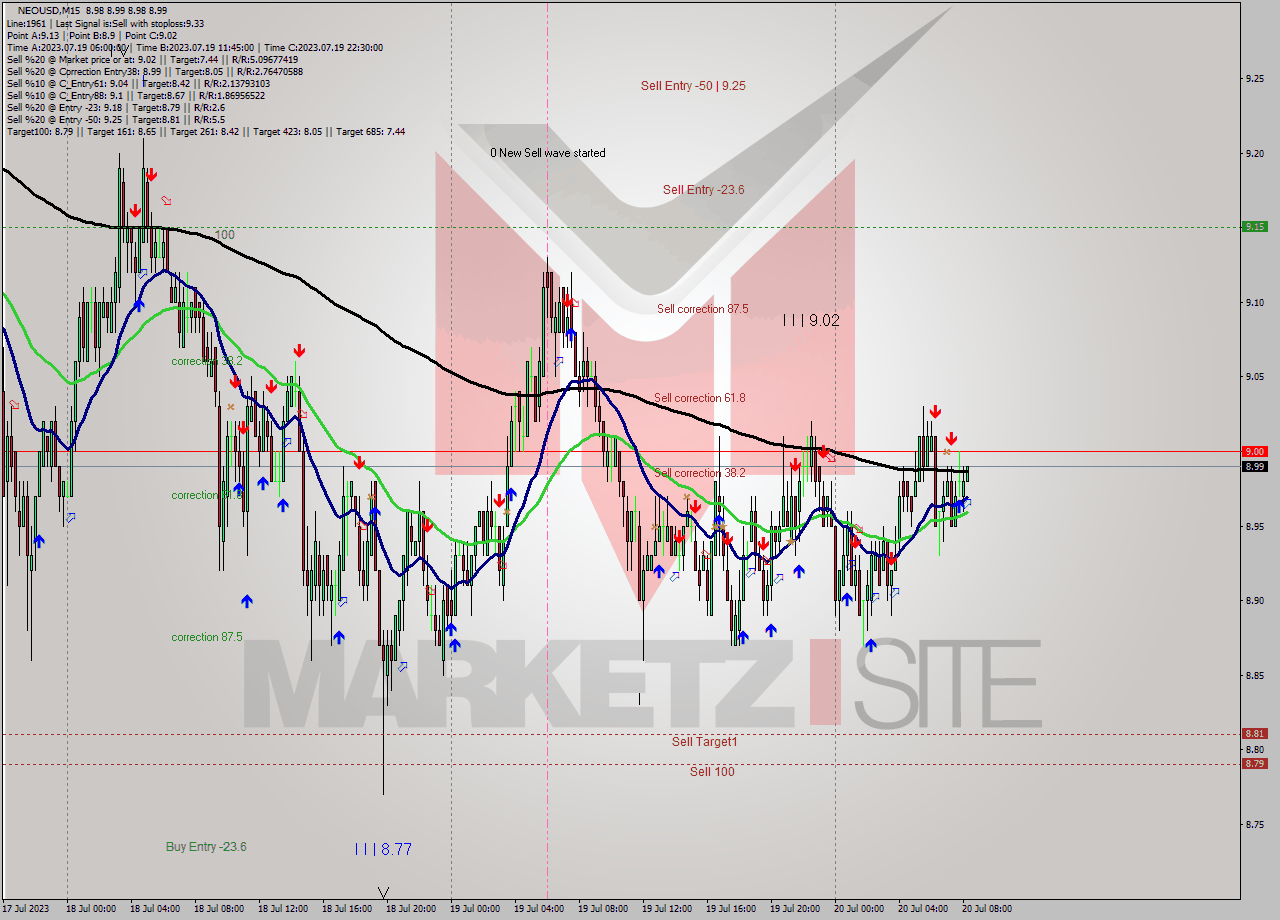Click the '| | | 8.77' low marker label
The image size is (1280, 920).
tap(383, 849)
